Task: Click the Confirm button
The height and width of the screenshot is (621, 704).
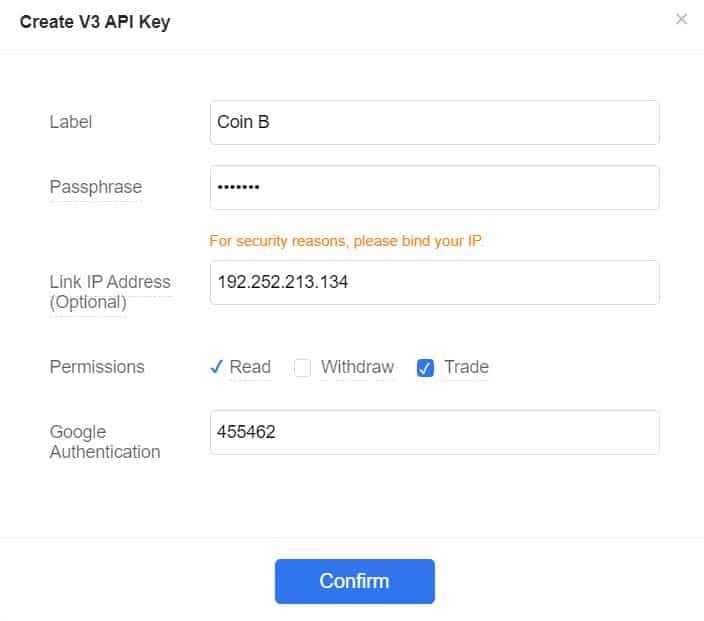Action: coord(354,581)
